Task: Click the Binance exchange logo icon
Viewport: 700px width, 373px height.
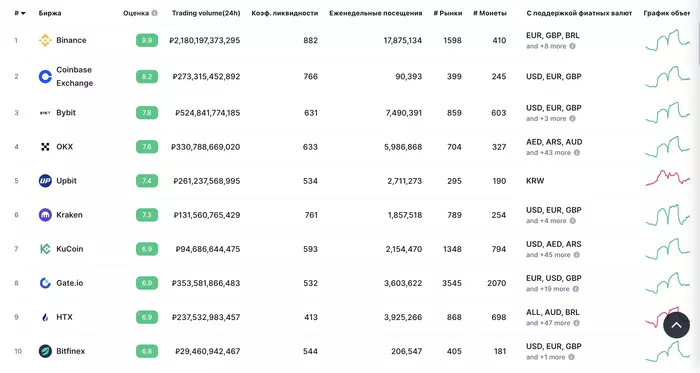Action: pos(45,40)
